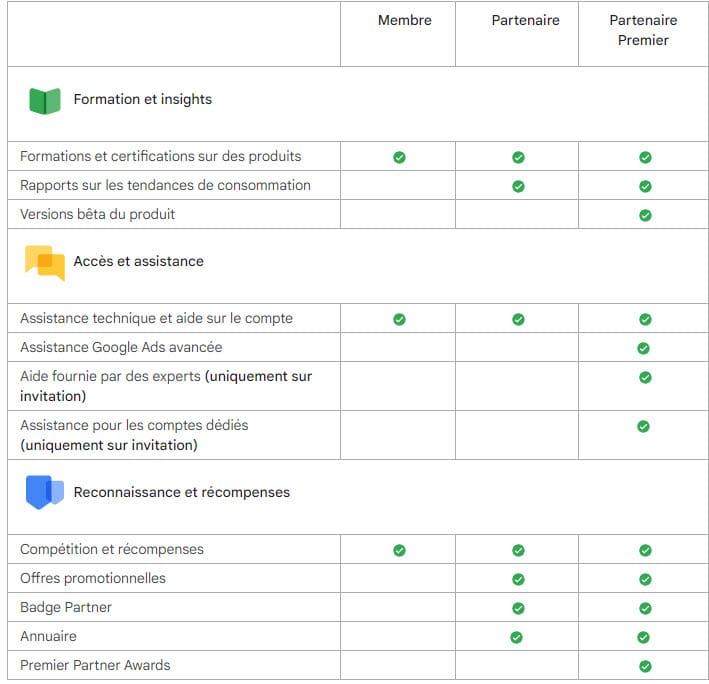
Task: Click Partenaire Premier checkmark for Versions bêta
Action: click(x=645, y=215)
